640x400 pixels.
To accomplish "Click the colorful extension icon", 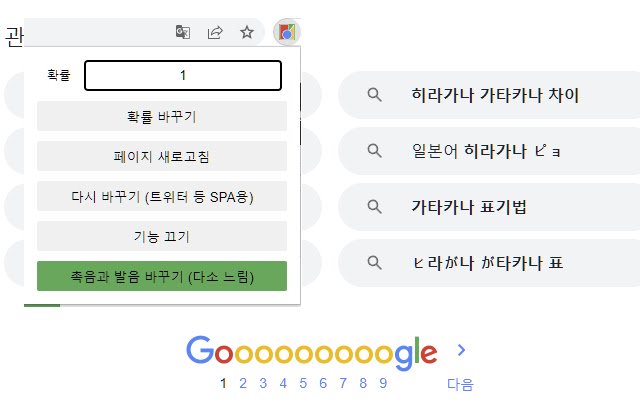I will coord(287,32).
